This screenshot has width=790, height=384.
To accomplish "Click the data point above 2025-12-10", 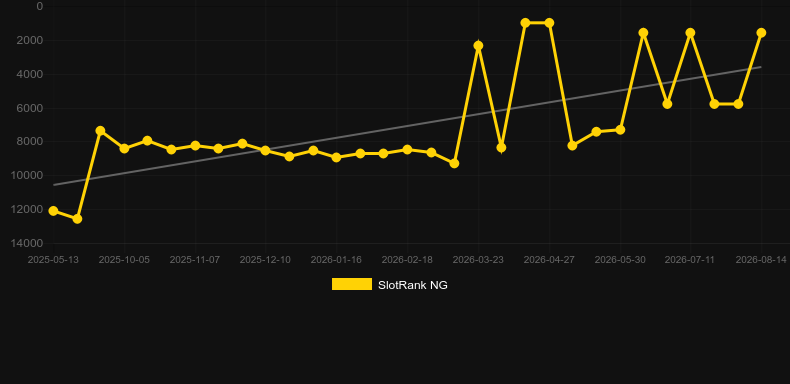I will 266,150.
